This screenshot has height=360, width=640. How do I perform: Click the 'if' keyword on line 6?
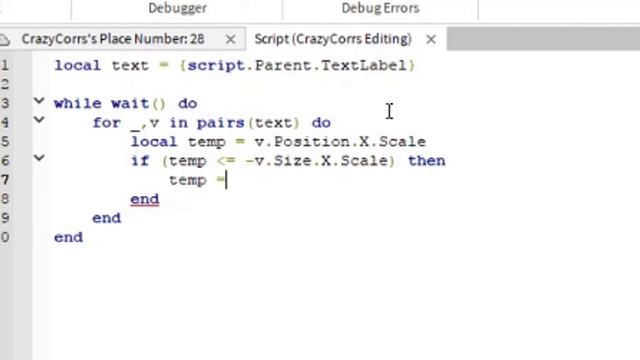pos(140,161)
